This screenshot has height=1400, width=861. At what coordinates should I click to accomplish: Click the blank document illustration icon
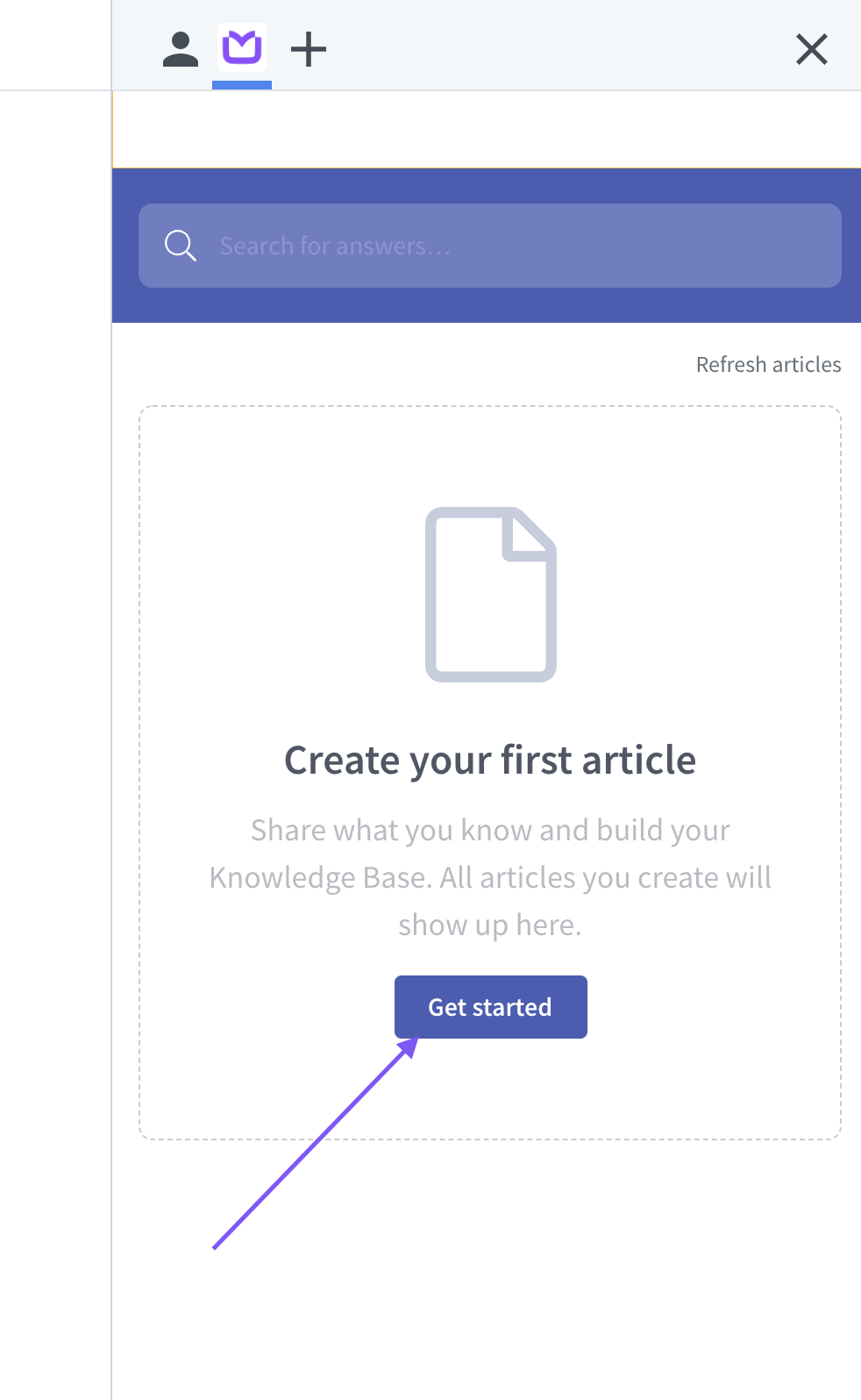click(x=491, y=595)
